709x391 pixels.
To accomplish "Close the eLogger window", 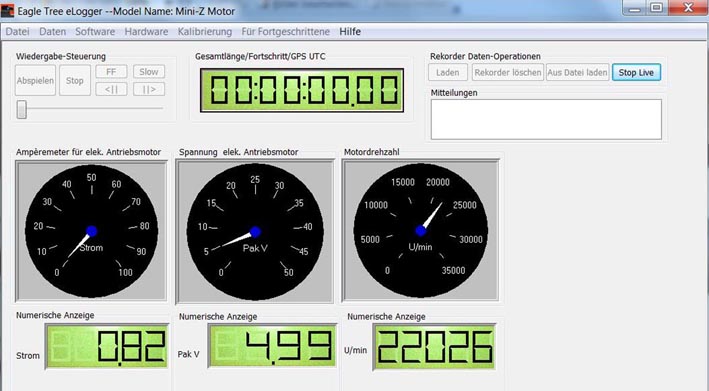I will (x=688, y=8).
